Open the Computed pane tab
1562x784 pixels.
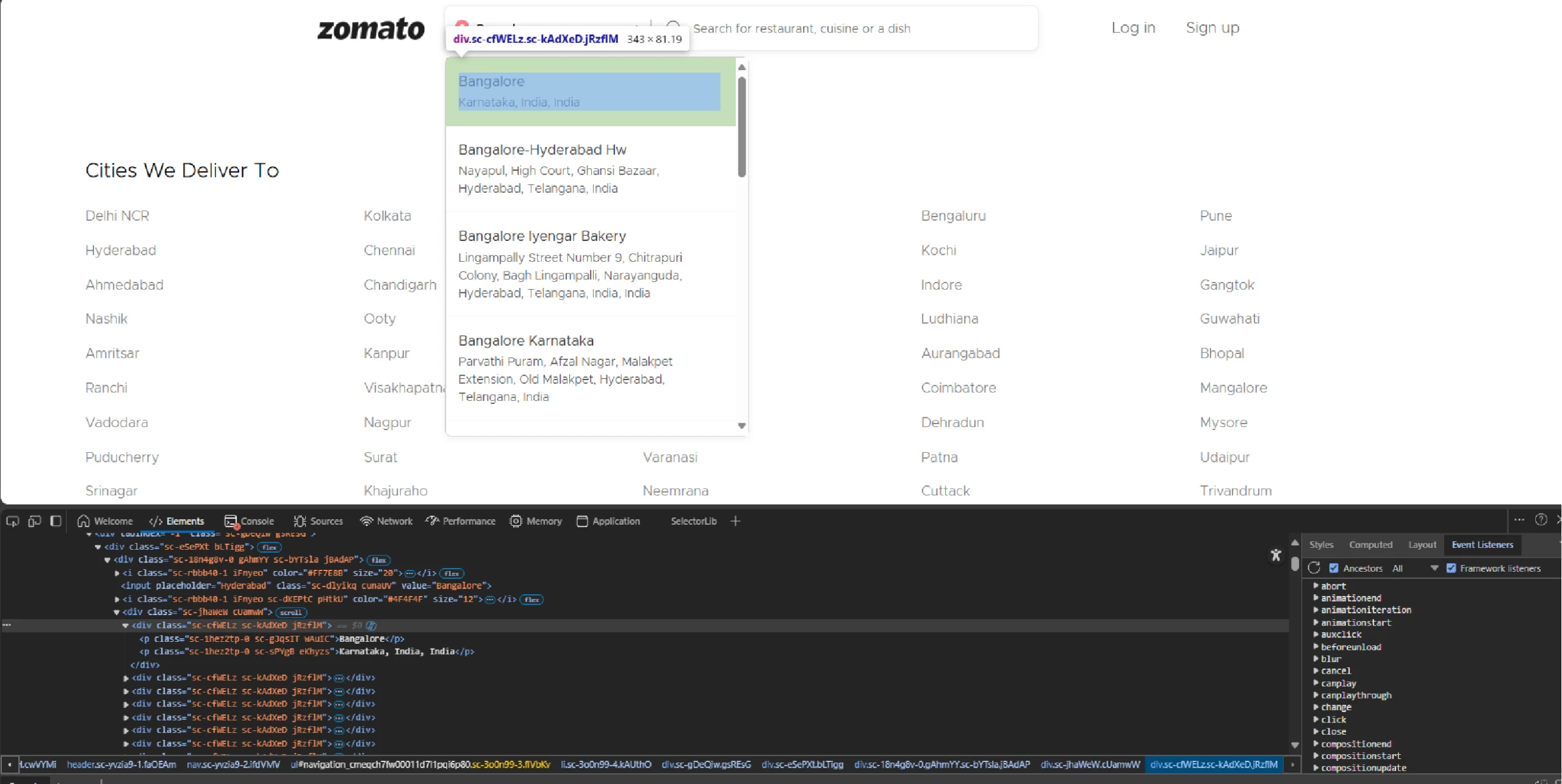pyautogui.click(x=1370, y=544)
